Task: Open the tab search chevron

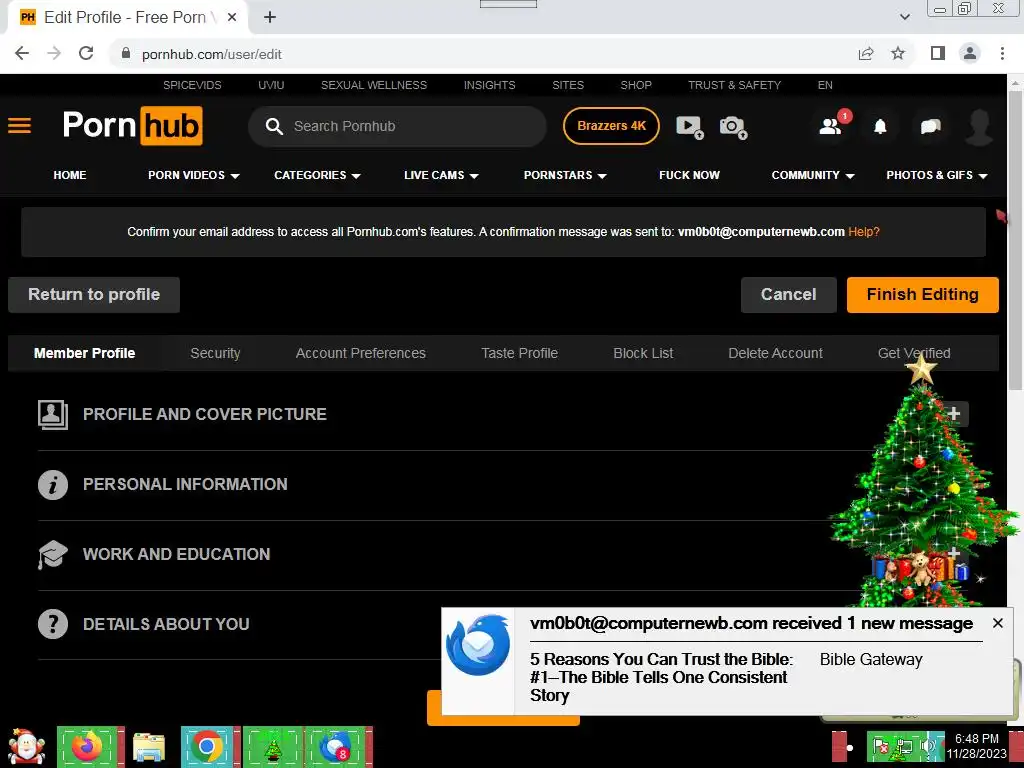Action: click(904, 17)
